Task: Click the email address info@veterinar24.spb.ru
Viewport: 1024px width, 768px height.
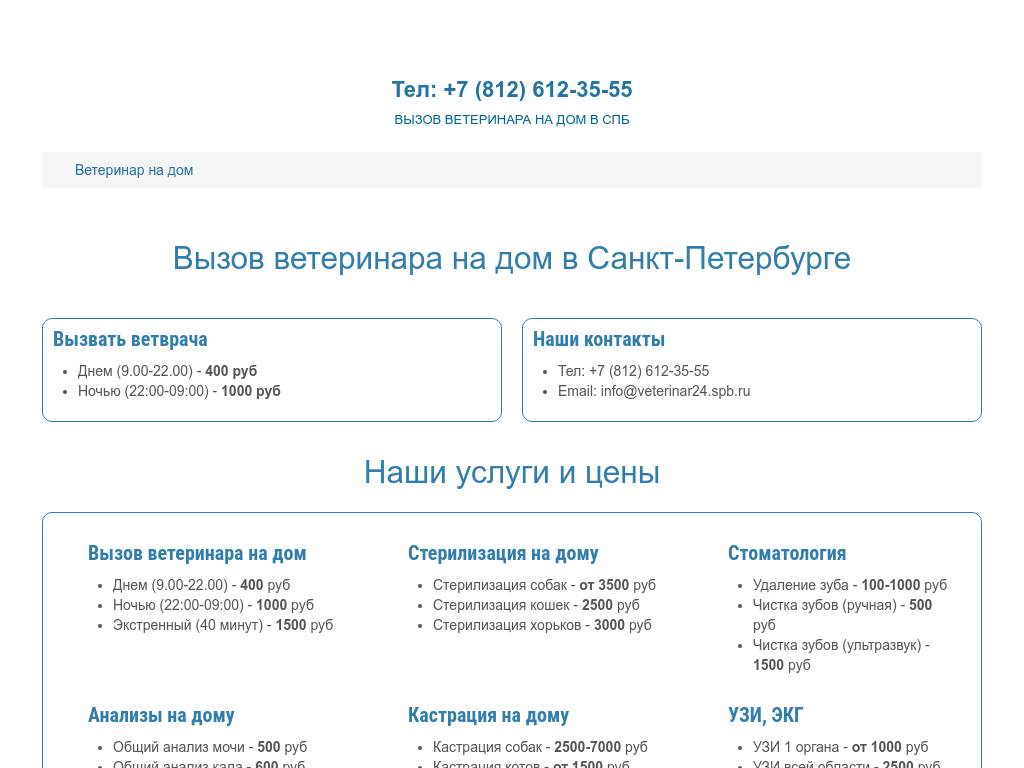Action: 675,391
